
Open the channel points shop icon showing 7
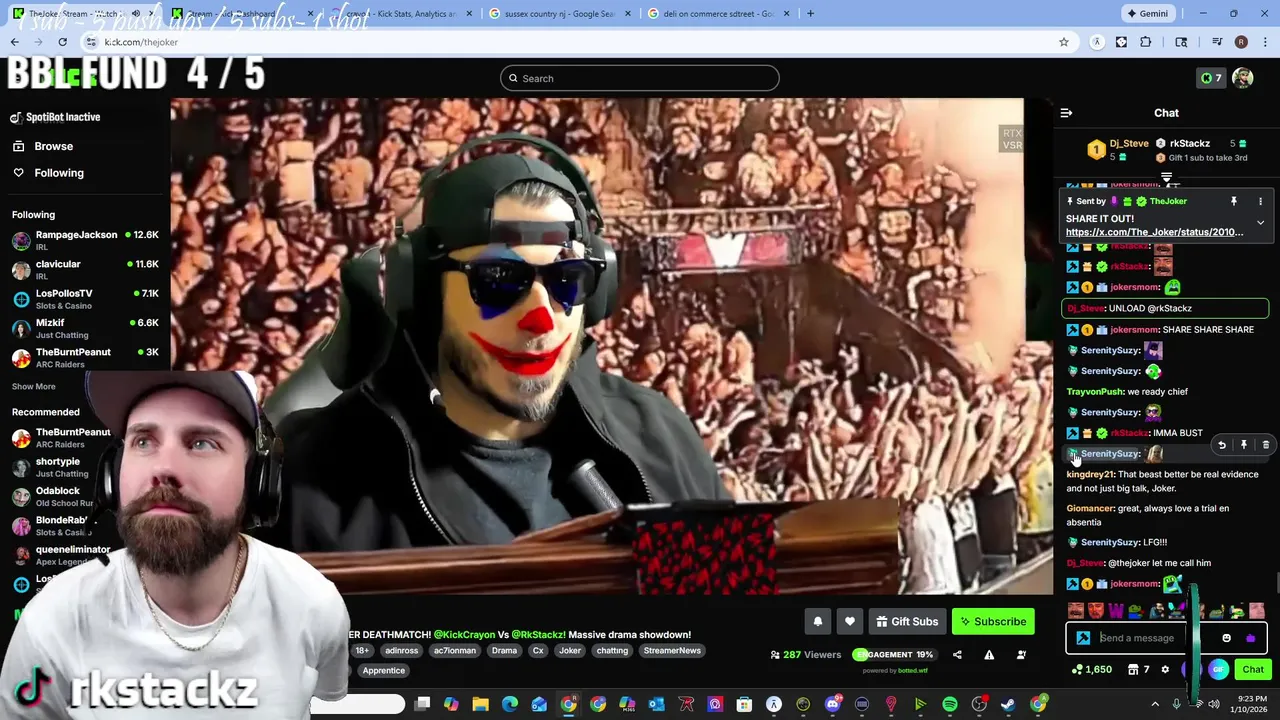pyautogui.click(x=1139, y=670)
